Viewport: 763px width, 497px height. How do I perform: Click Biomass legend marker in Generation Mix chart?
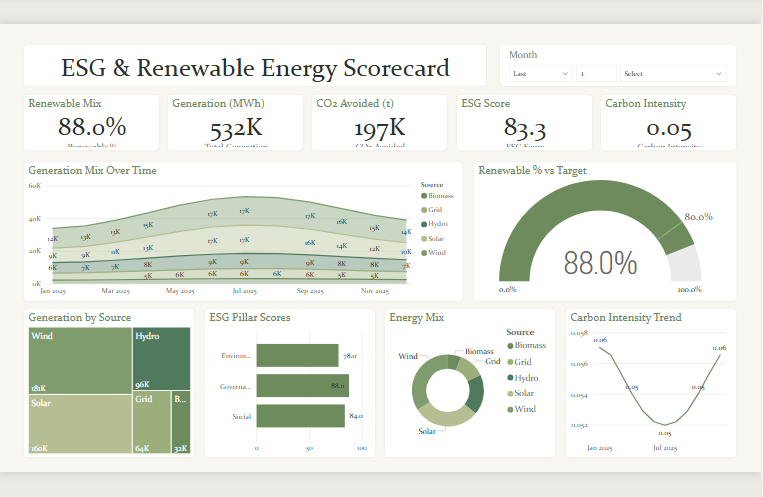[x=424, y=196]
